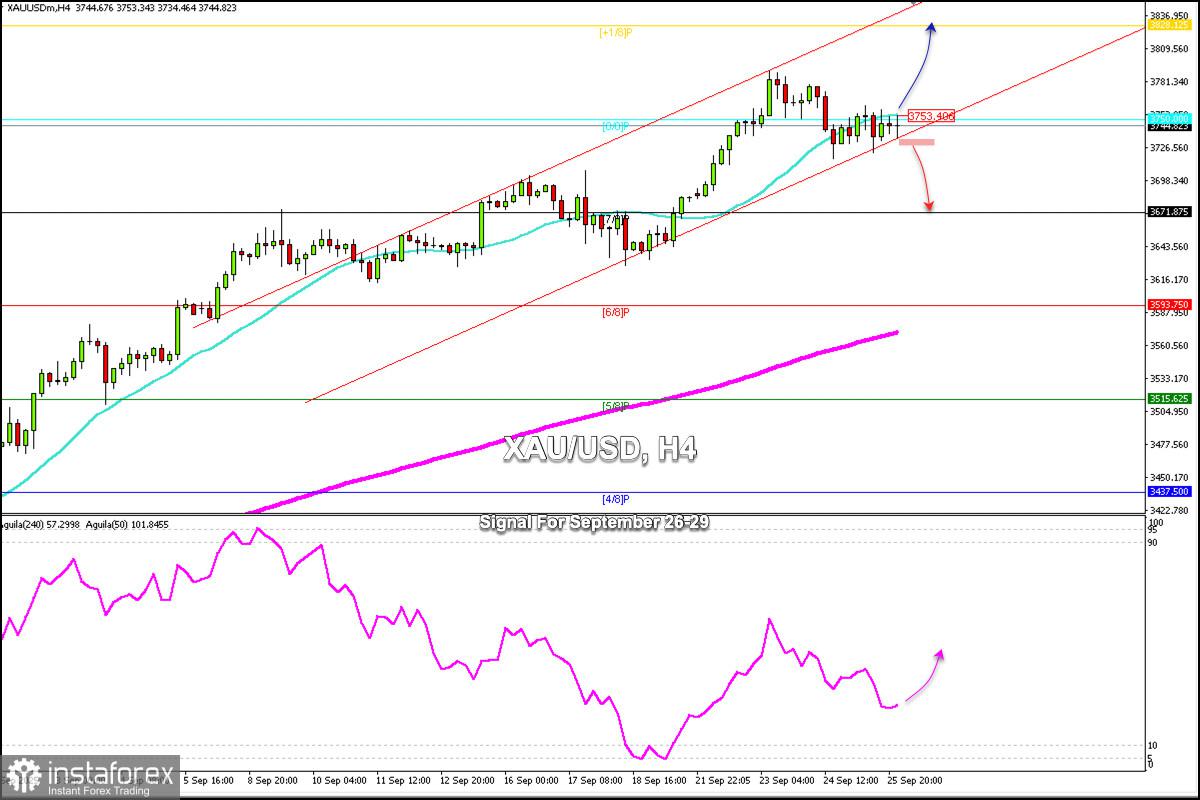The width and height of the screenshot is (1200, 800).
Task: Click the 3616.170 price axis label
Action: [1170, 279]
